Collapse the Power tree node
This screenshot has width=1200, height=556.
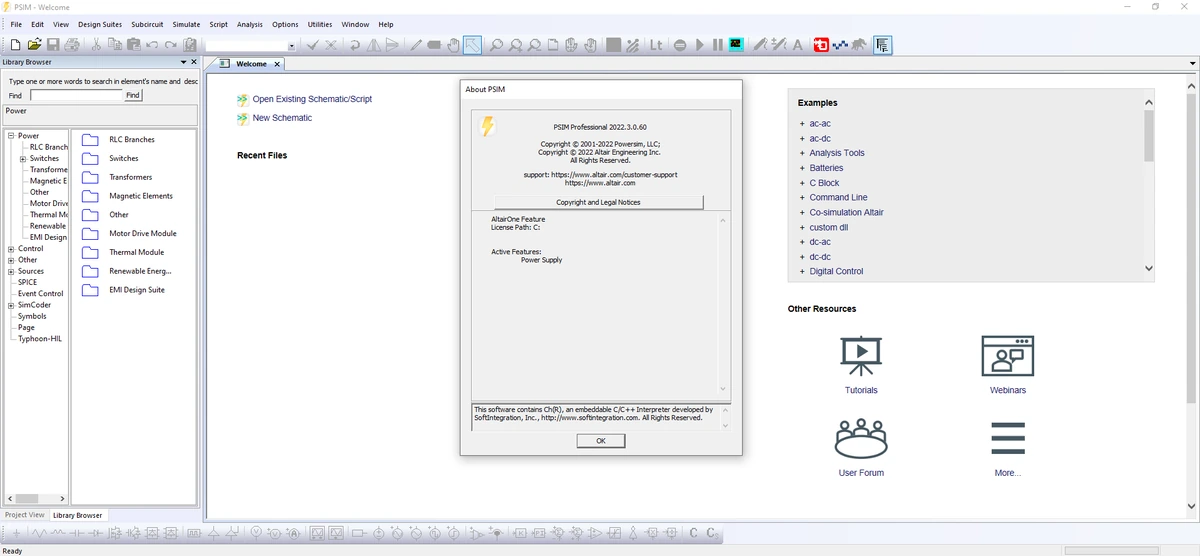[10, 136]
